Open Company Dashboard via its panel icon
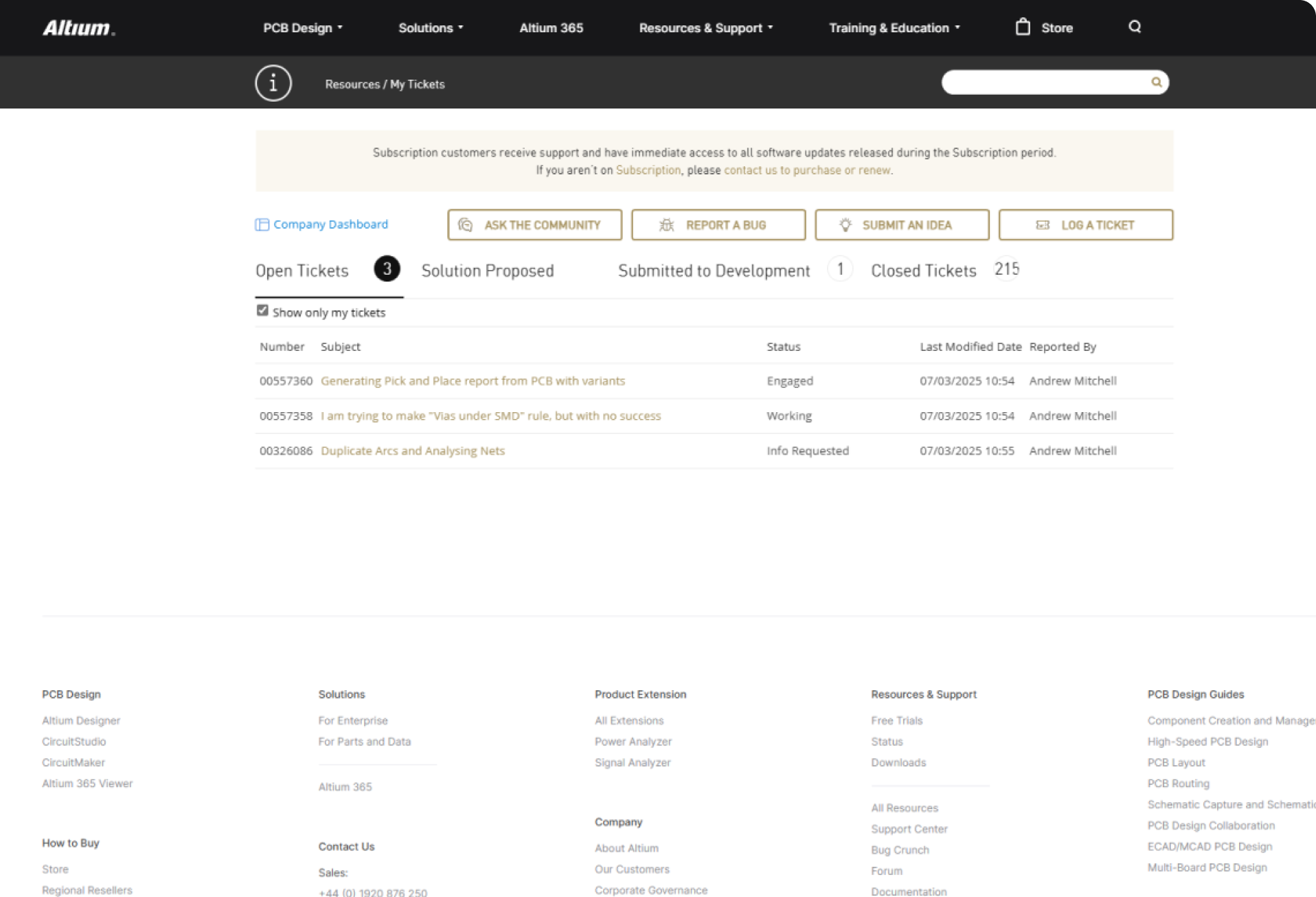Viewport: 1316px width, 897px height. (262, 225)
